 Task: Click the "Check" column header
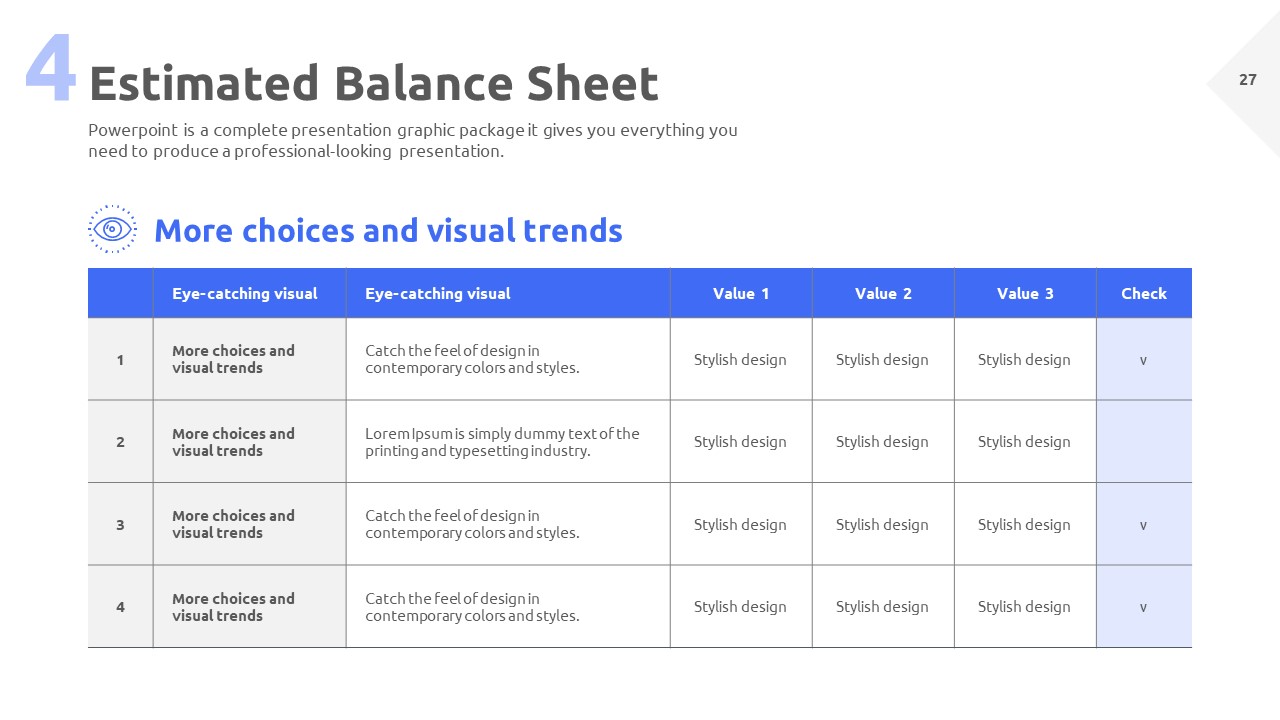tap(1143, 293)
